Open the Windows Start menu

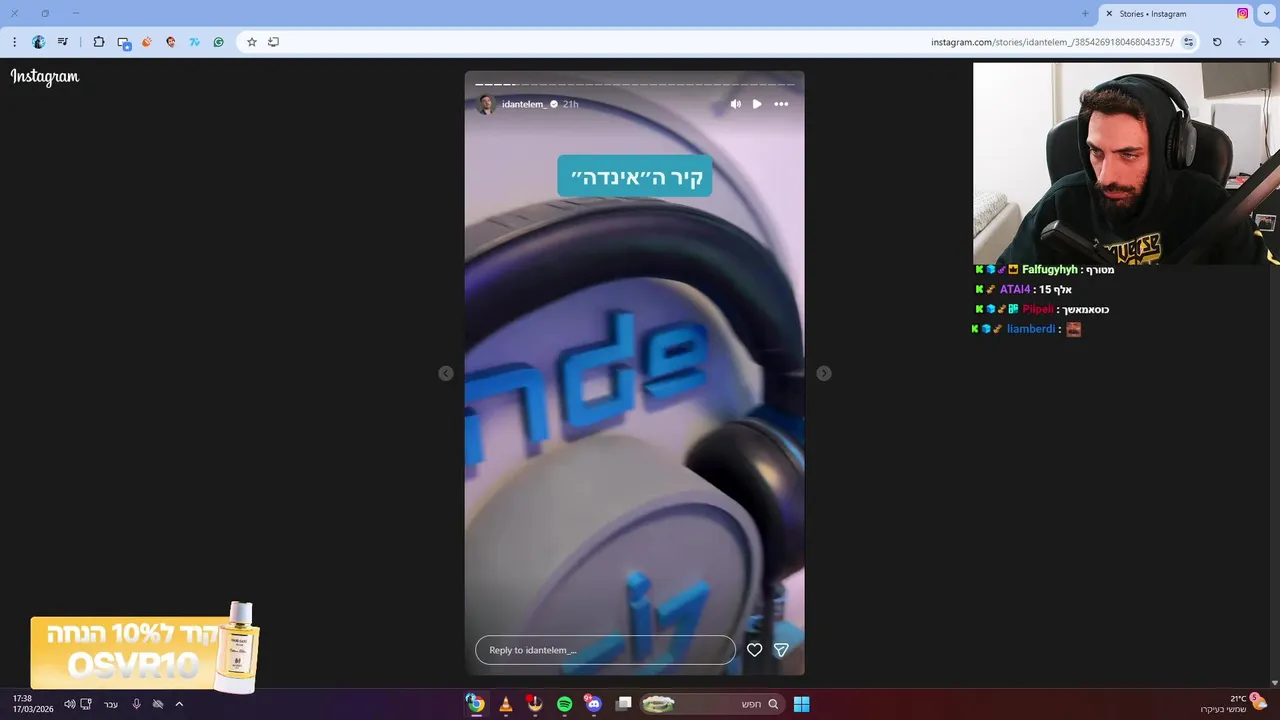pyautogui.click(x=801, y=704)
